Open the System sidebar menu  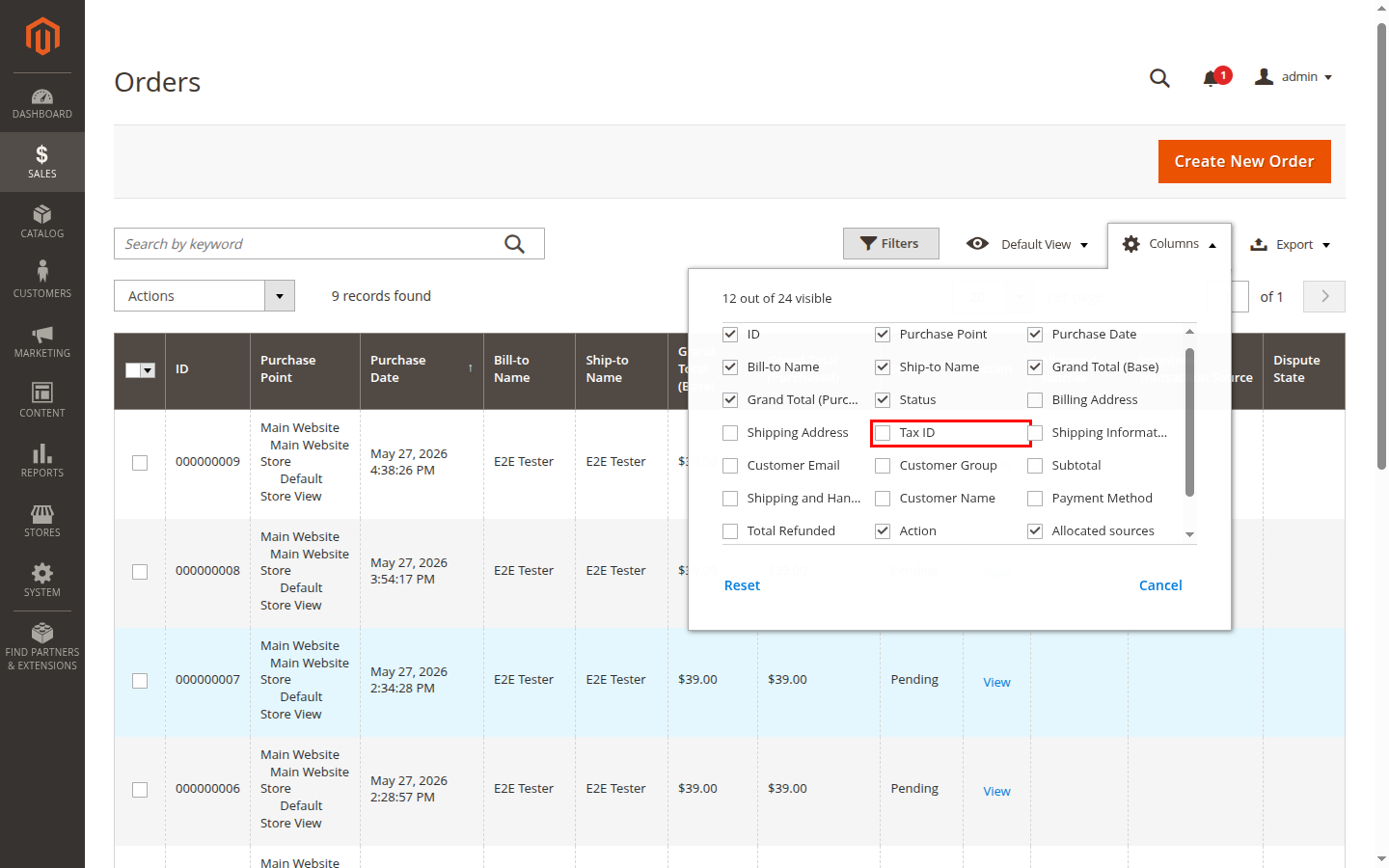tap(42, 581)
